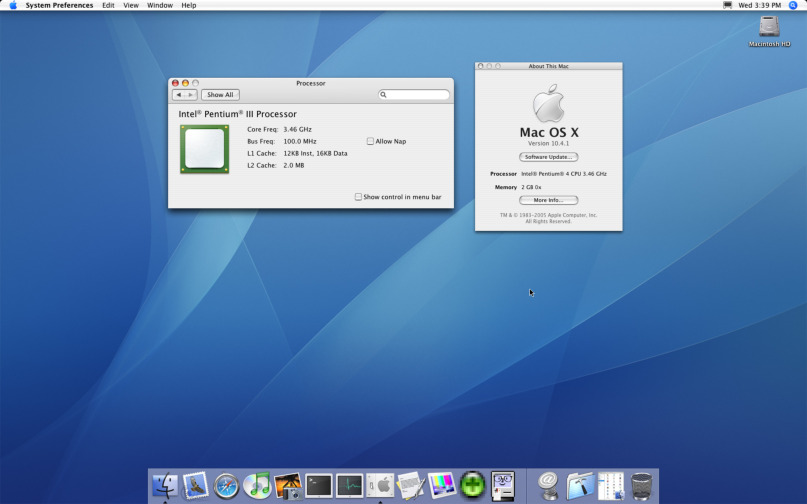The image size is (807, 504).
Task: Open iPhoto from the dock
Action: pos(288,486)
